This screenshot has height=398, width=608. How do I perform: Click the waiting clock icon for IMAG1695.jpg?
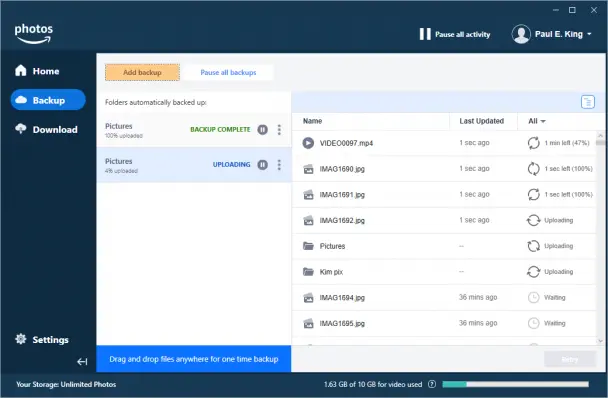coord(534,323)
